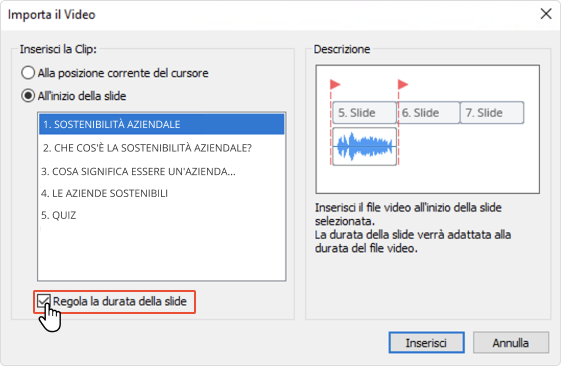Image resolution: width=561 pixels, height=366 pixels.
Task: Click the blue audio waveform clip icon
Action: pos(365,146)
